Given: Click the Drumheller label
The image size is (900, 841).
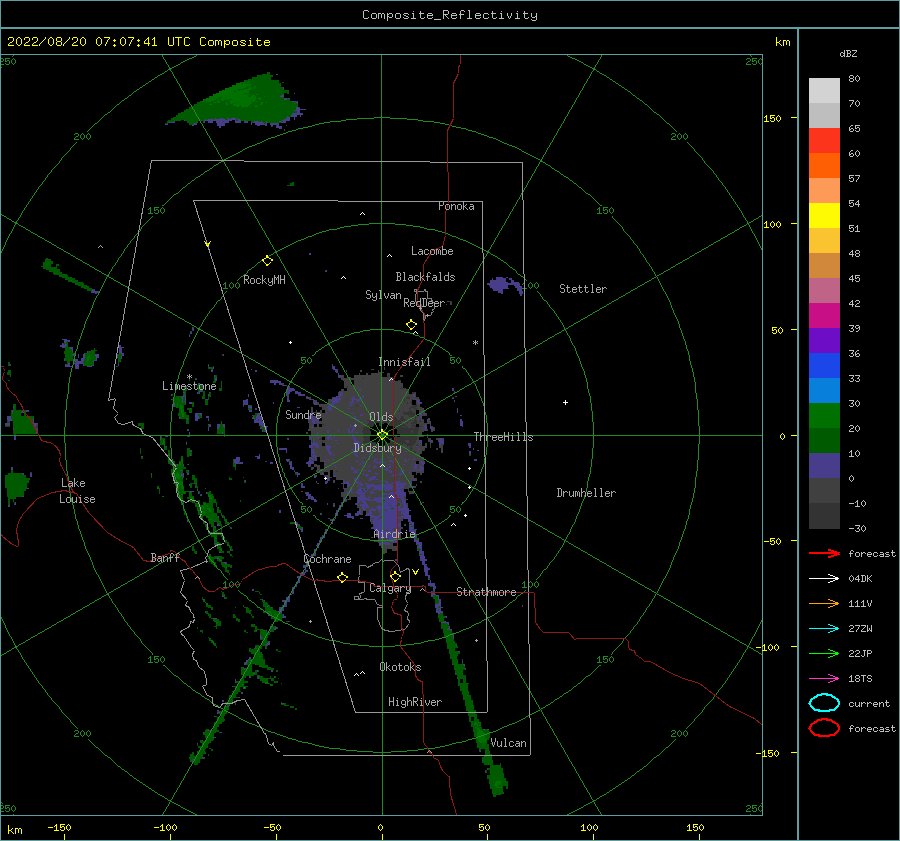Looking at the screenshot, I should (x=586, y=493).
